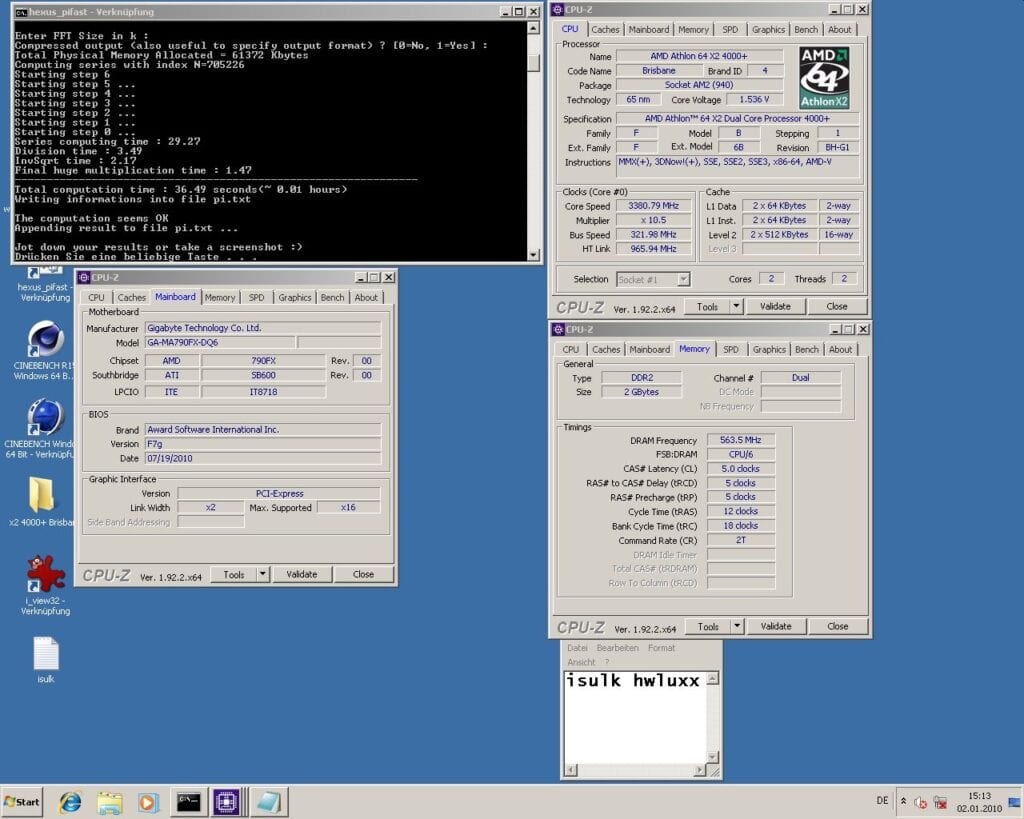Open Windows Explorer from the taskbar
Viewport: 1024px width, 819px height.
pos(110,802)
